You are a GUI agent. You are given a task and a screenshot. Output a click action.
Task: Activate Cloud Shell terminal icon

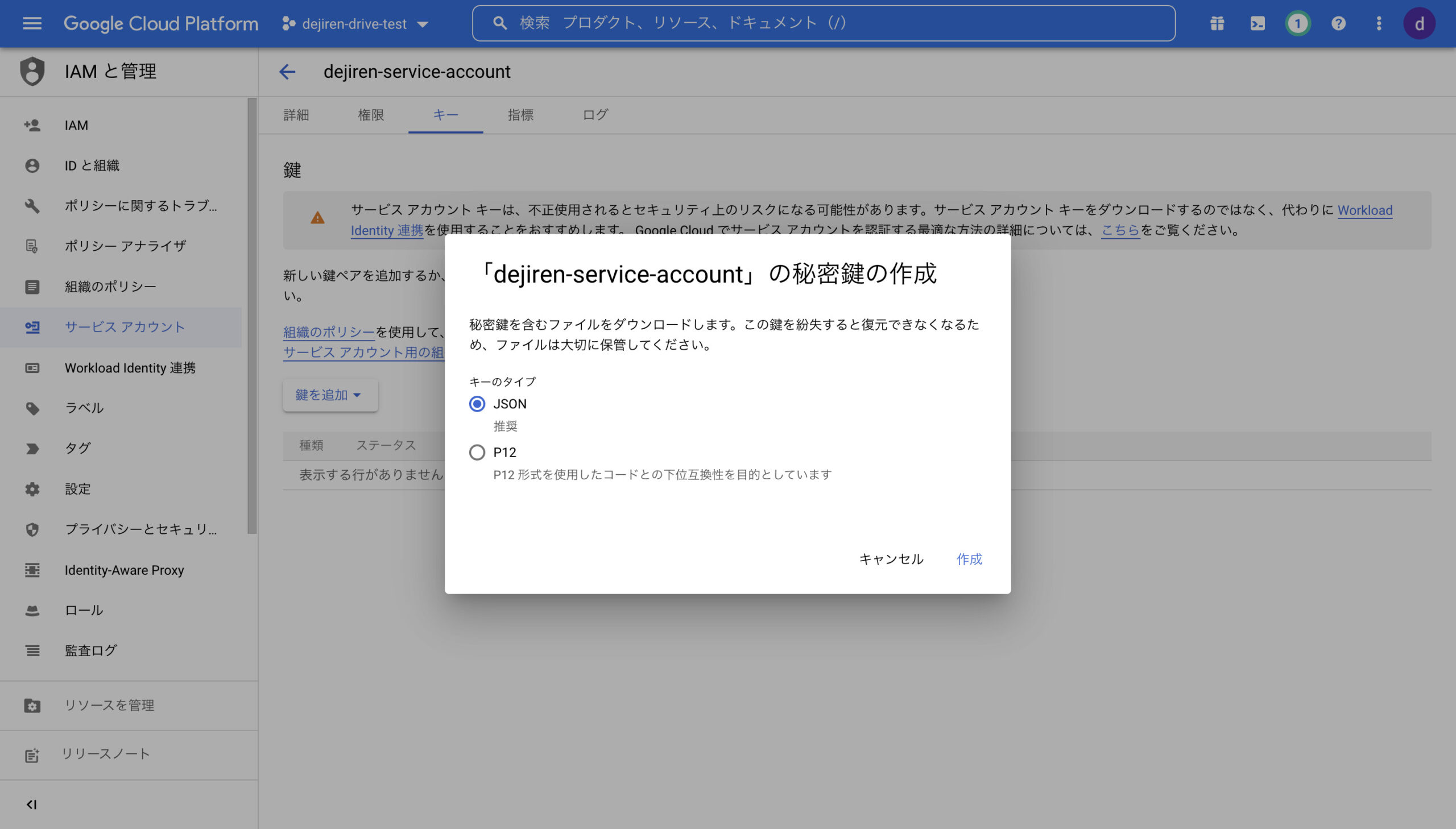click(1258, 23)
